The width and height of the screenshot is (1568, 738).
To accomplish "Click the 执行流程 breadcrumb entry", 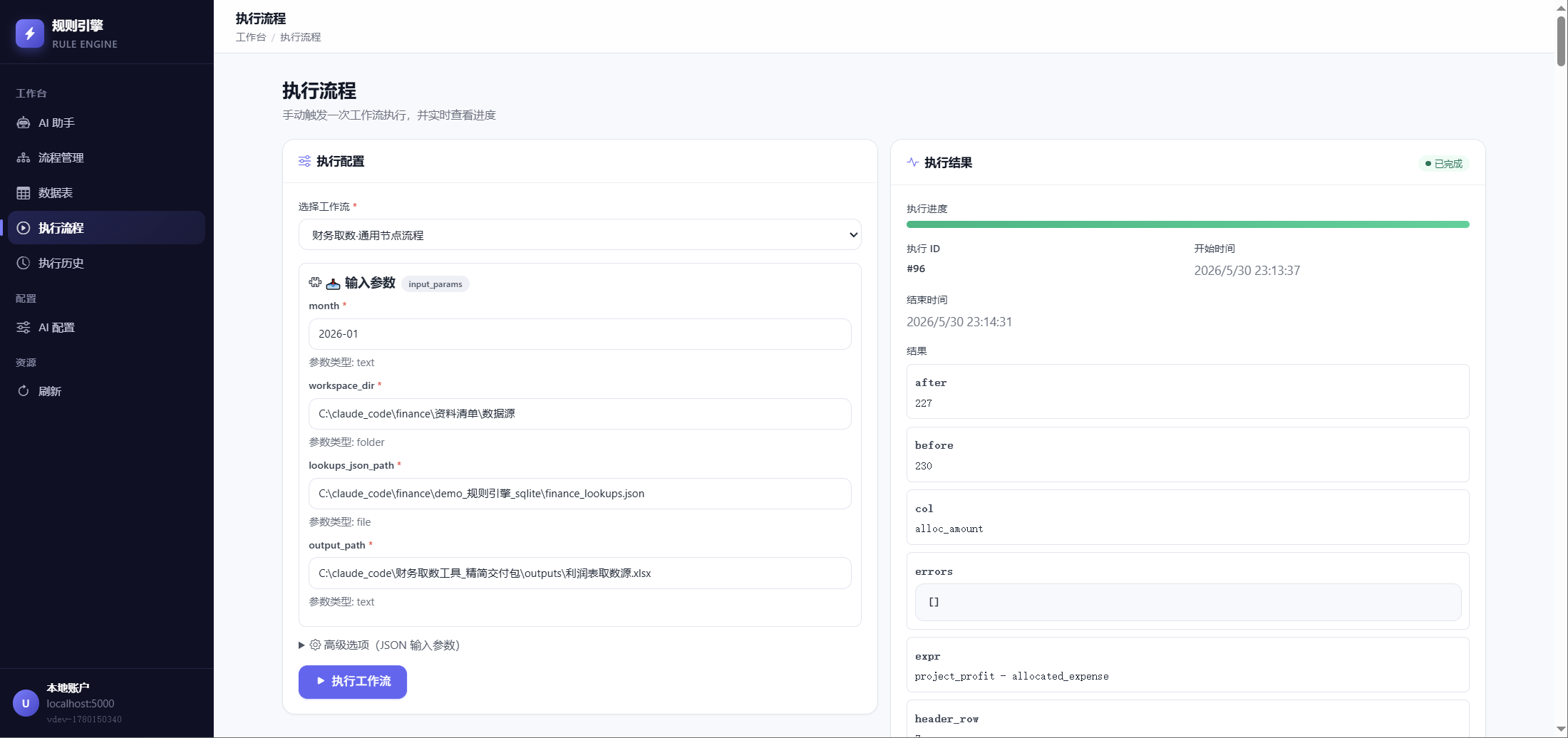I will click(301, 37).
